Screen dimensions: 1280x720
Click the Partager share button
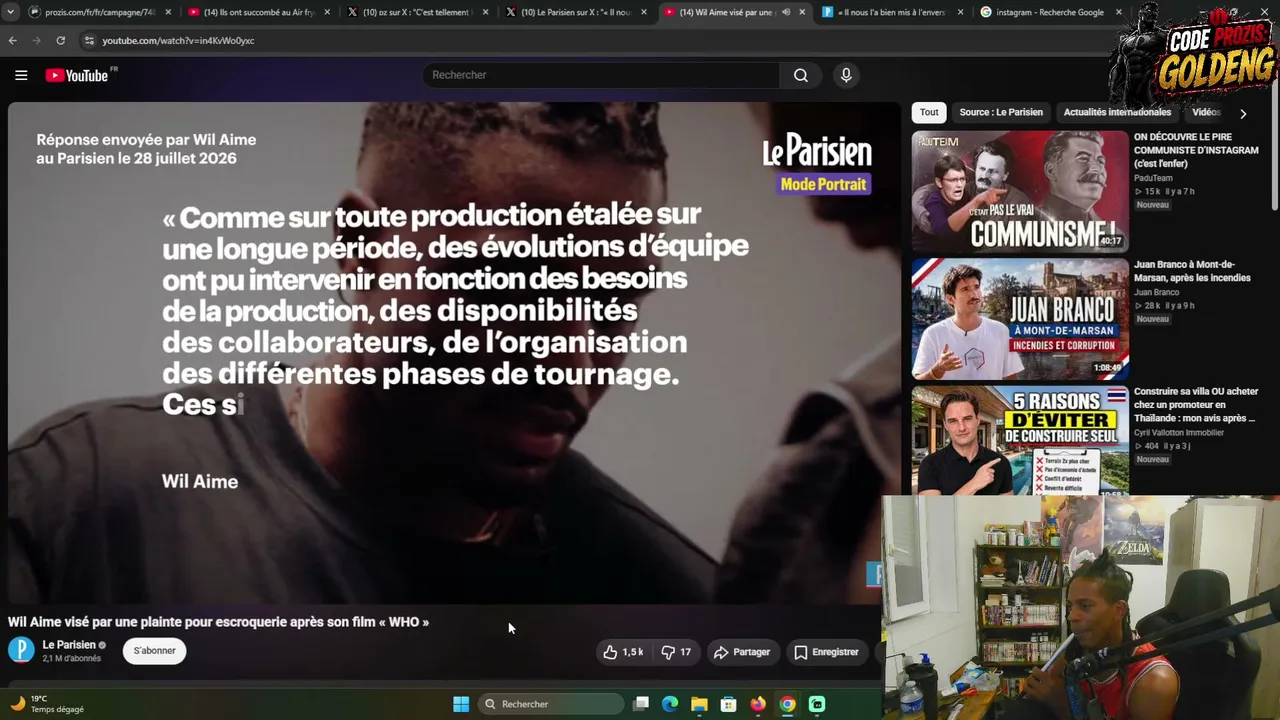[x=742, y=652]
